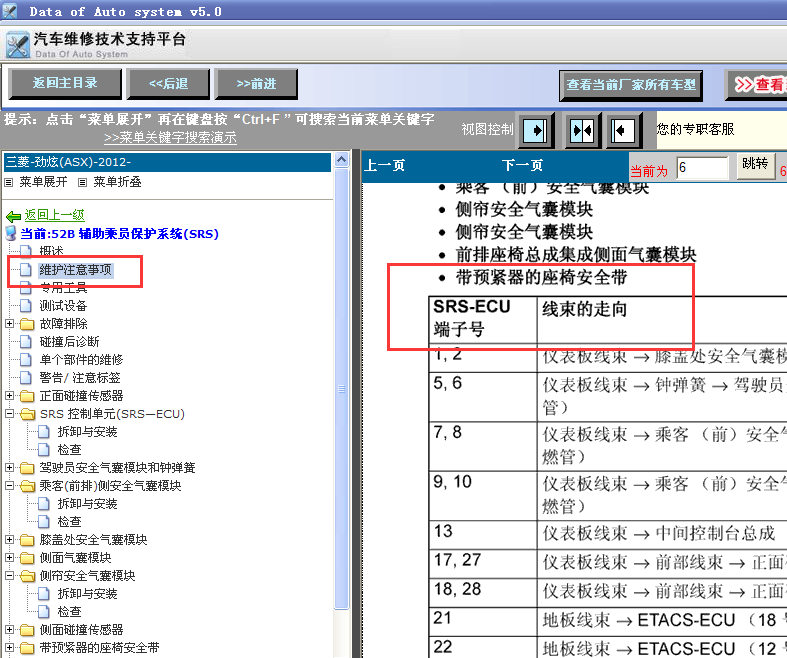Click the folder icon of SRS 控制单元(SRS-ECU)
787x658 pixels.
pos(27,414)
